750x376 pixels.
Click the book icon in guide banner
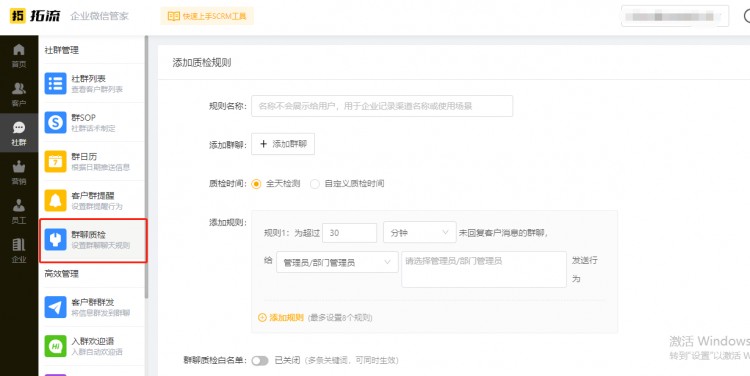(173, 16)
